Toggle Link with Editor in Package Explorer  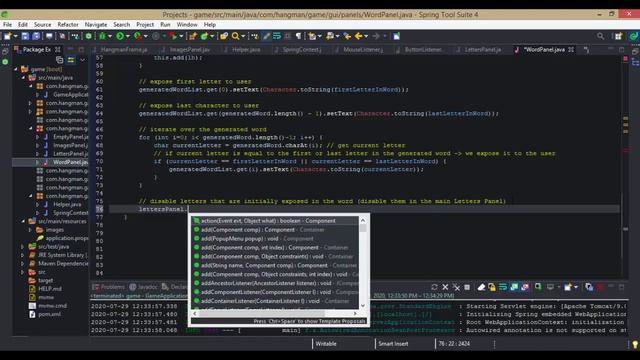coord(71,60)
